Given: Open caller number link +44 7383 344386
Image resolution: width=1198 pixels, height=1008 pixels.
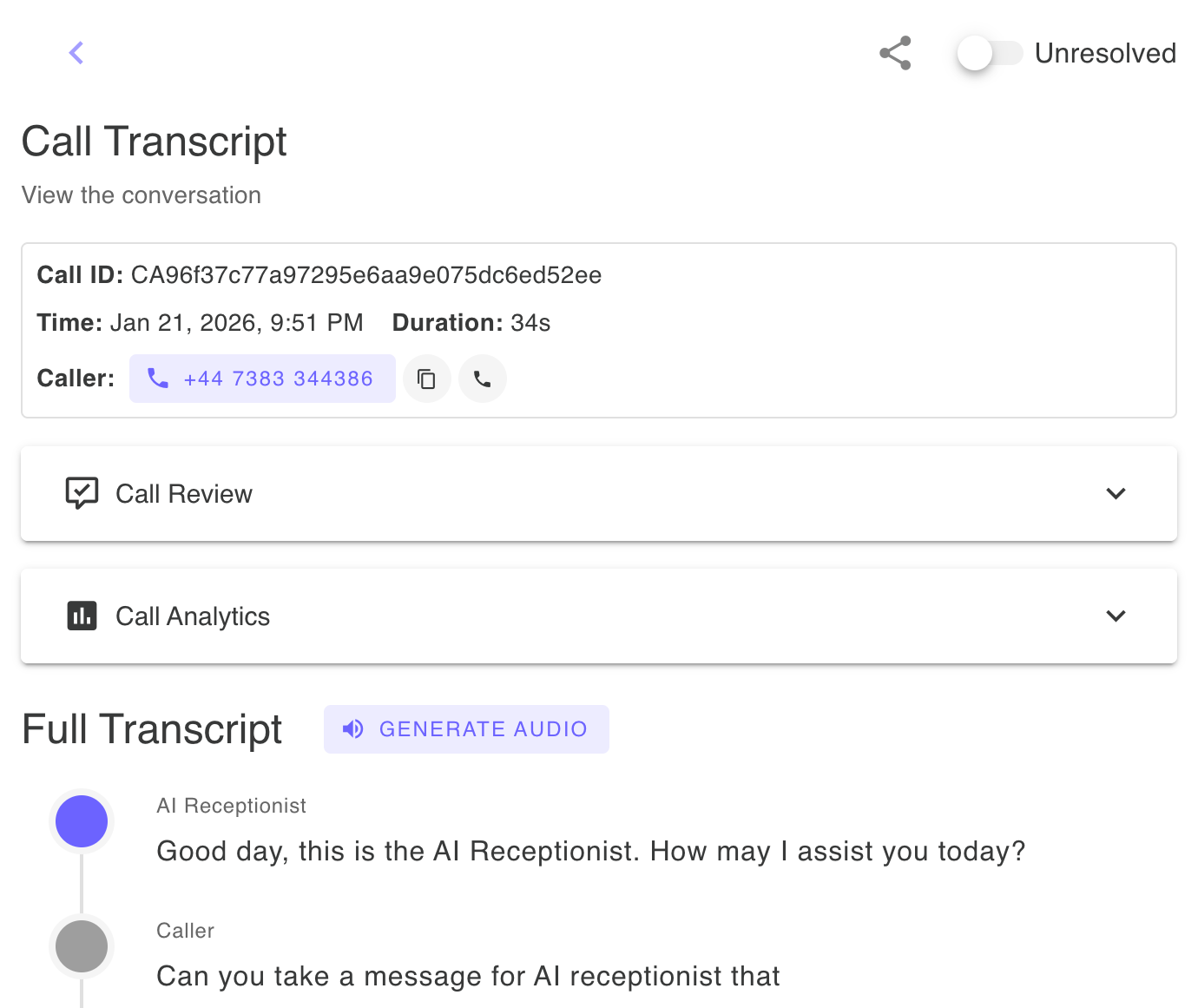Looking at the screenshot, I should click(279, 379).
